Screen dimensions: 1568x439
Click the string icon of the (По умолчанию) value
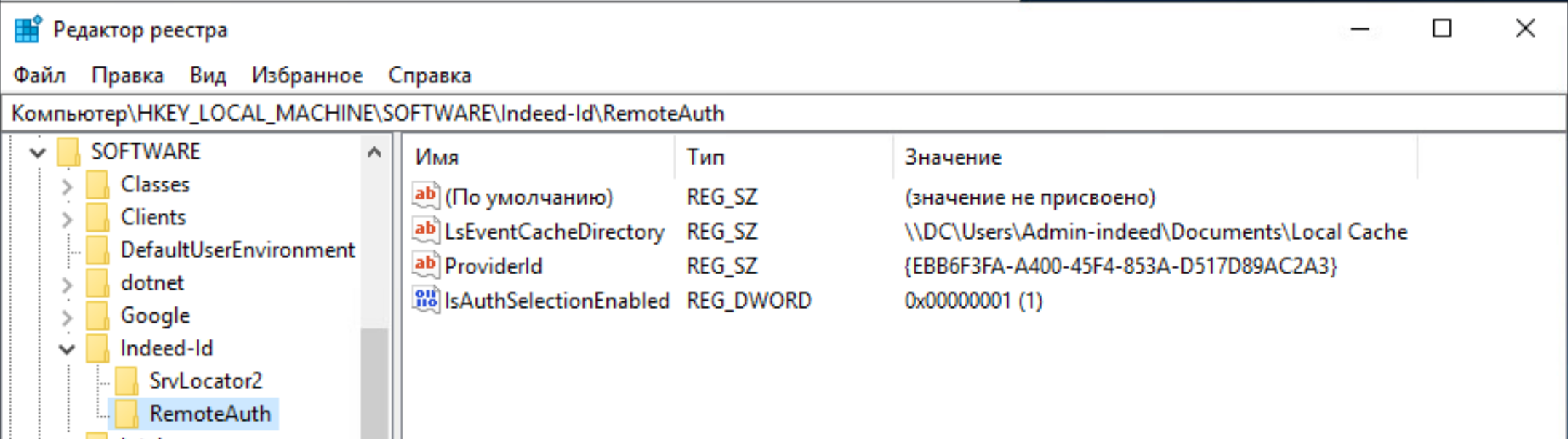pyautogui.click(x=425, y=196)
